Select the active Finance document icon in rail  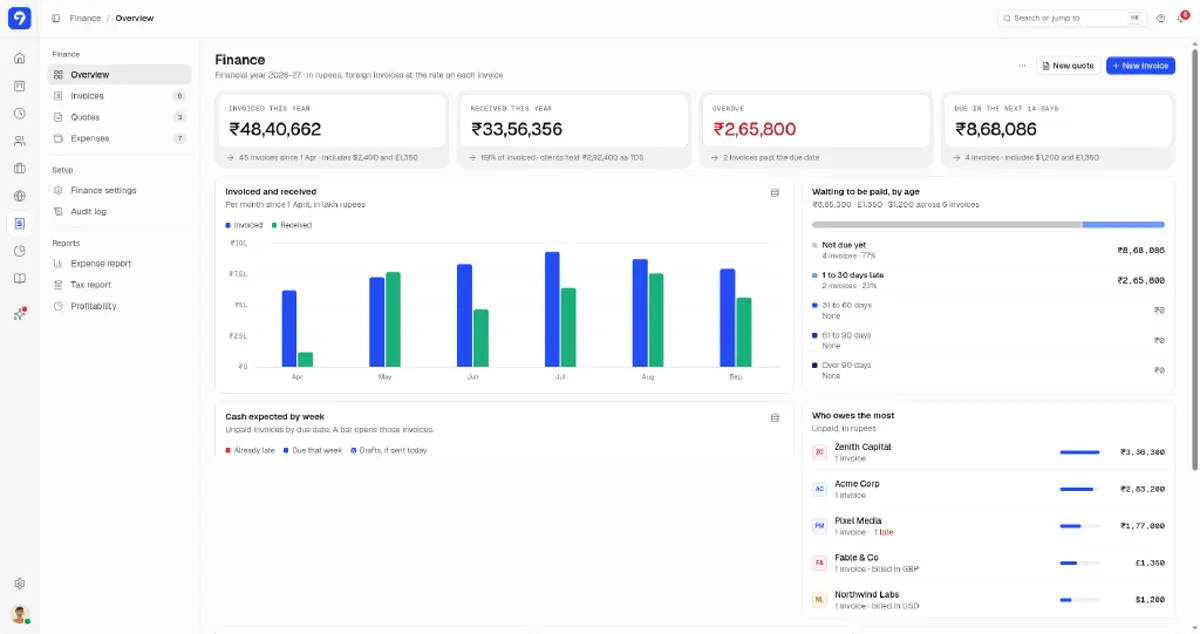click(19, 223)
